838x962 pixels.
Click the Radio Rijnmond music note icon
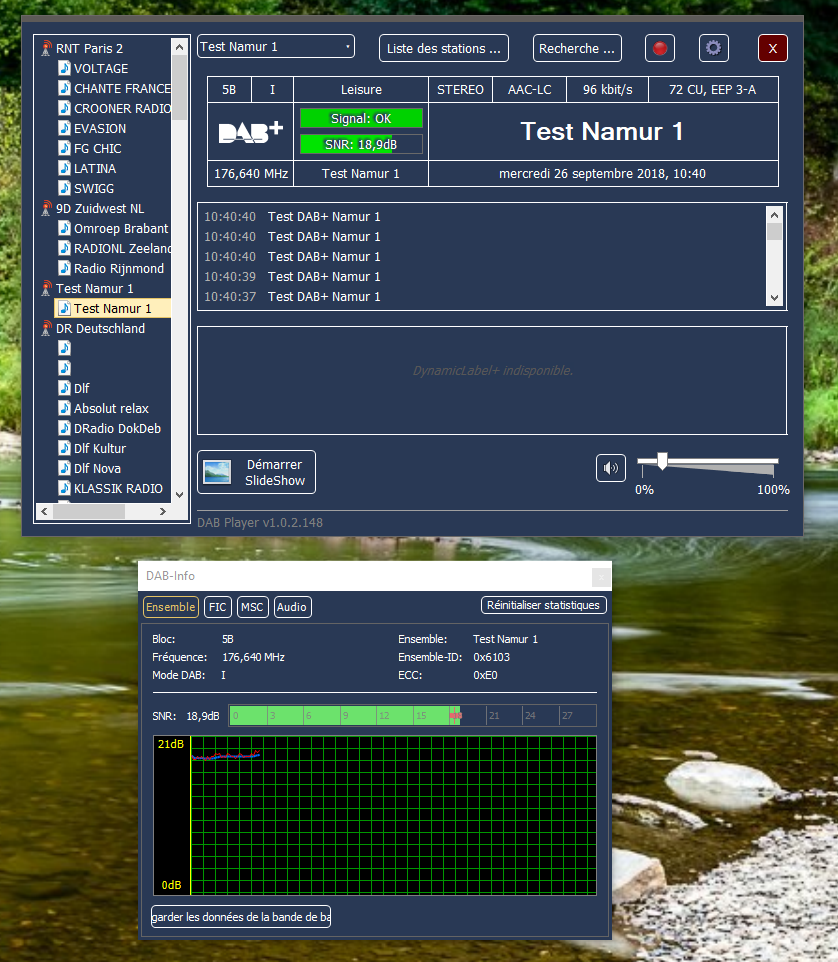coord(64,268)
